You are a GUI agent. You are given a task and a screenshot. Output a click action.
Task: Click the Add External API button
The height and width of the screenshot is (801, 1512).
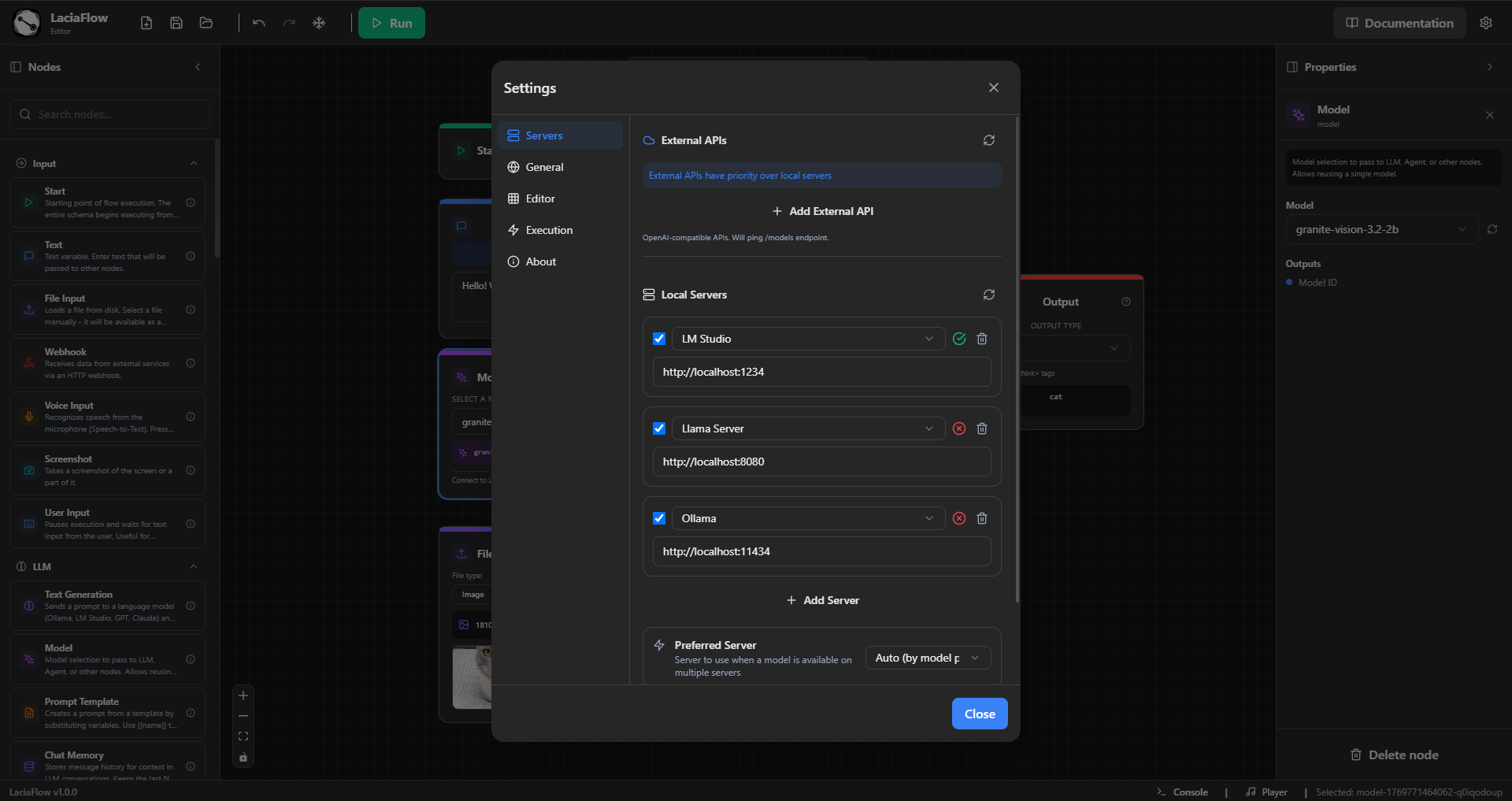click(x=822, y=211)
